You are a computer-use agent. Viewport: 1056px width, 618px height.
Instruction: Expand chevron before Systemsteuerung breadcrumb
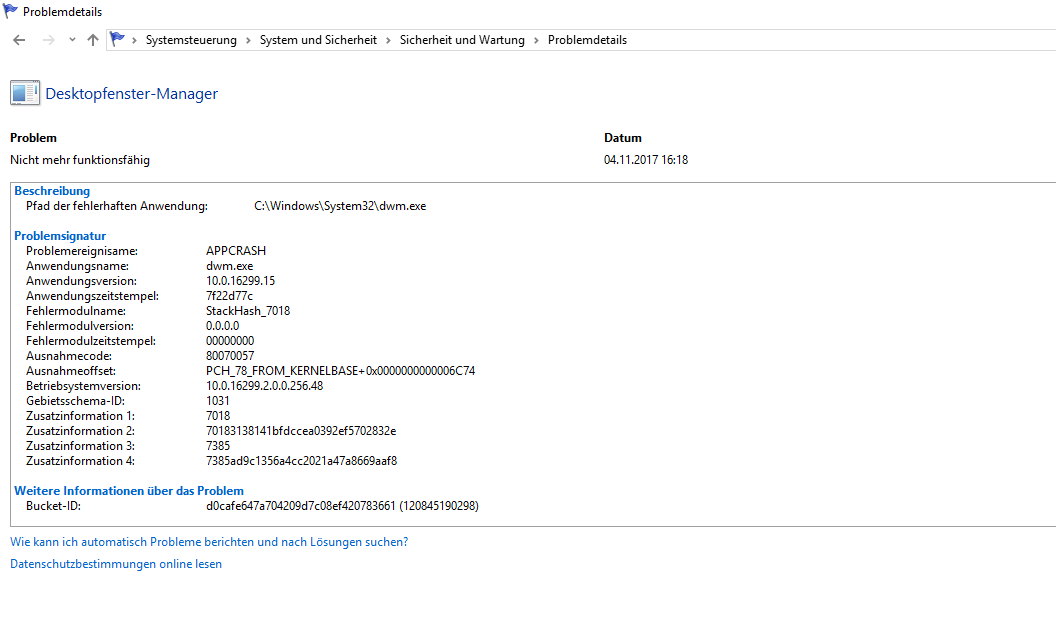tap(135, 40)
